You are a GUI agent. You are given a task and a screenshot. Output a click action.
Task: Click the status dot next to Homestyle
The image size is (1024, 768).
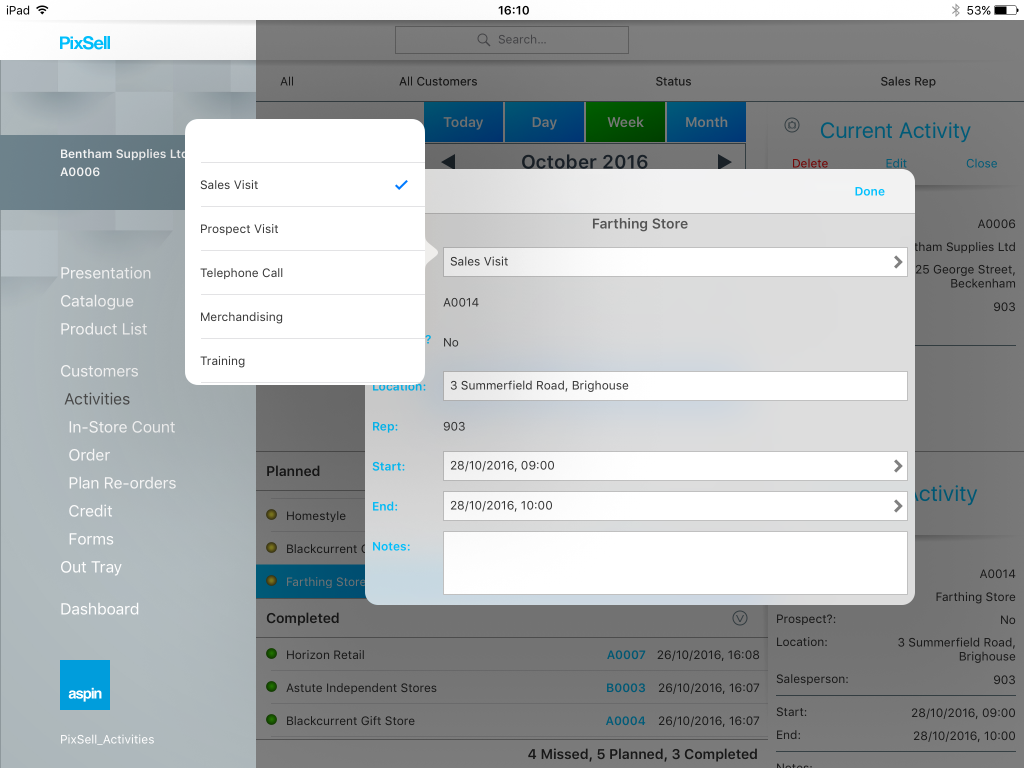pyautogui.click(x=272, y=515)
